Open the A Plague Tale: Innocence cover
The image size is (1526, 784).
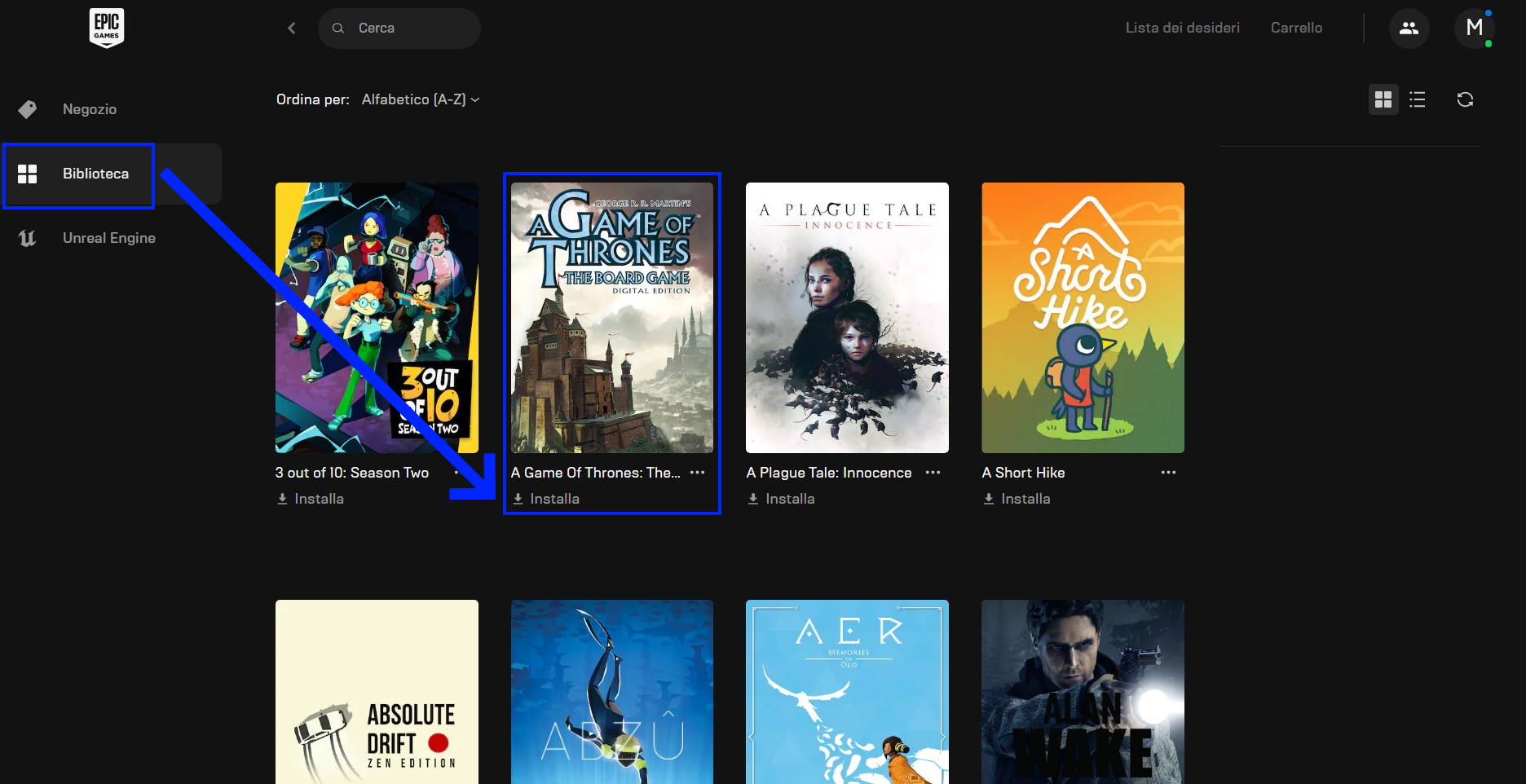[x=847, y=318]
